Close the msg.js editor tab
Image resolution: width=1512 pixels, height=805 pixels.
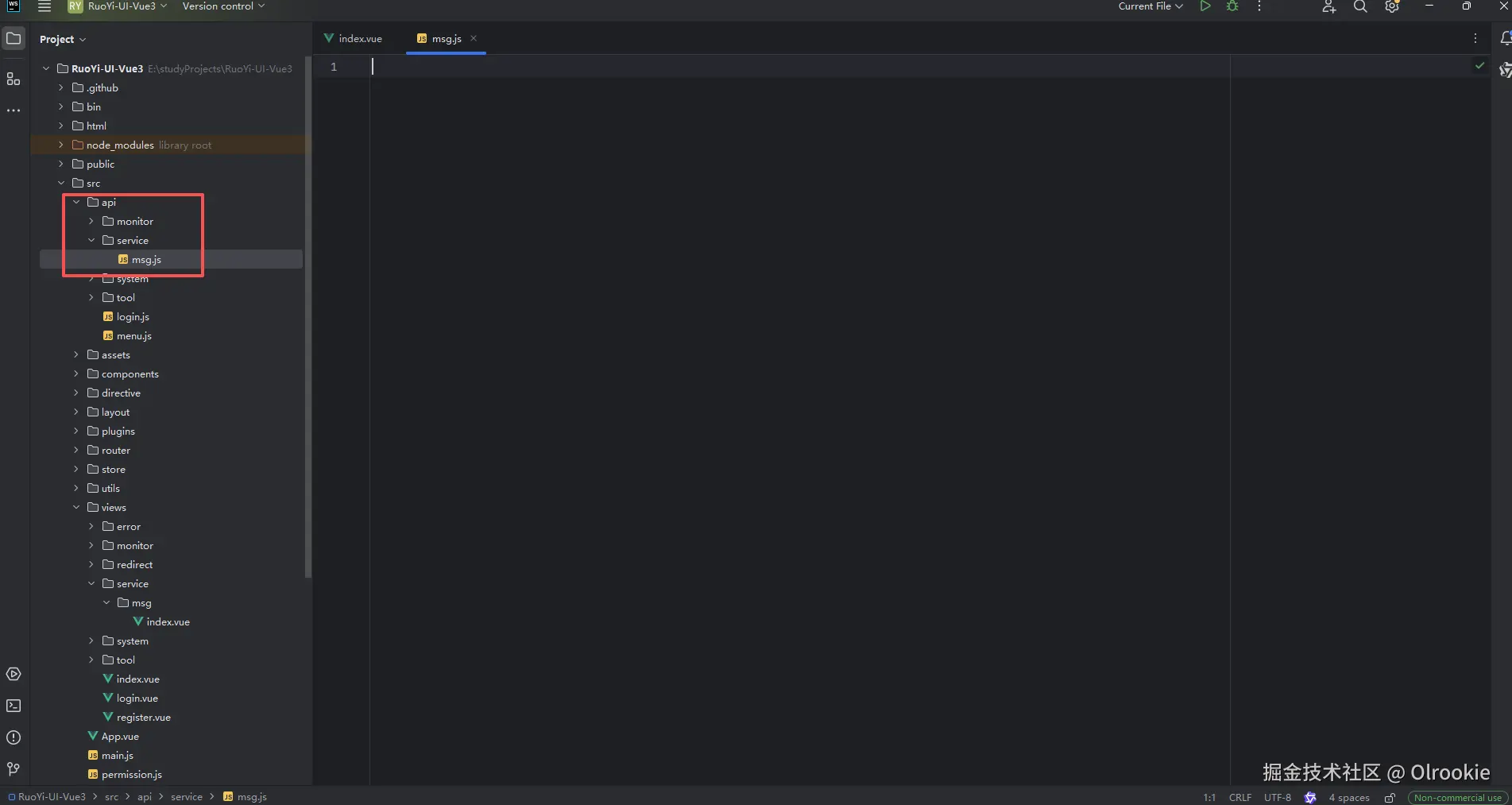474,38
